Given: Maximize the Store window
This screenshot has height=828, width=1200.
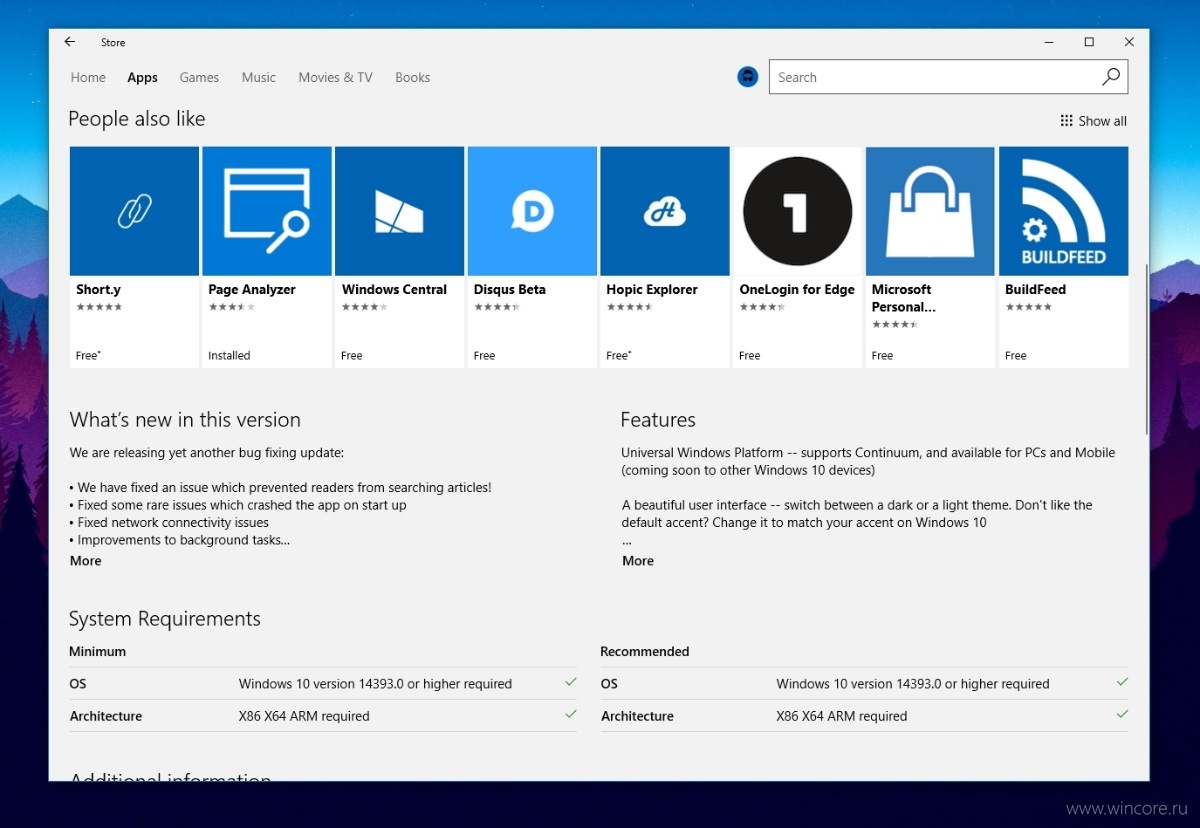Looking at the screenshot, I should (x=1089, y=42).
